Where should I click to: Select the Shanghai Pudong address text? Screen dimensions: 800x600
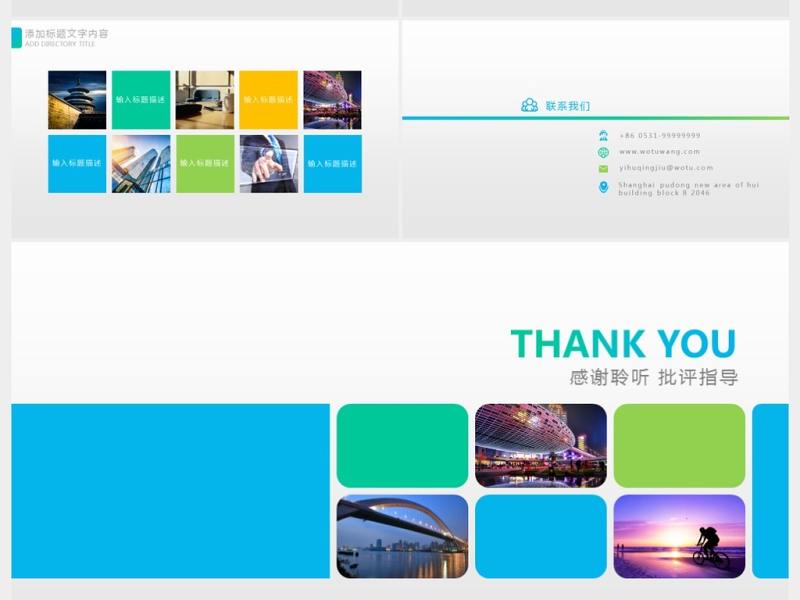pyautogui.click(x=688, y=188)
